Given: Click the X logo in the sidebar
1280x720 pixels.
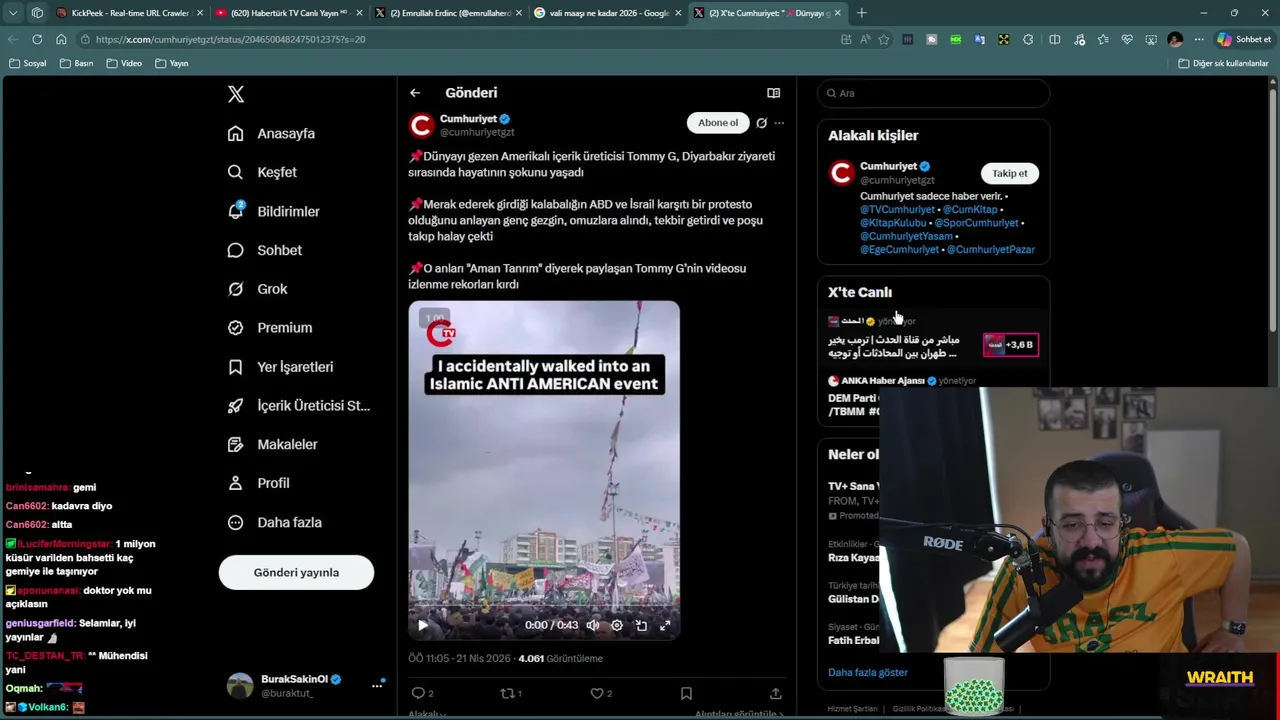Looking at the screenshot, I should click(x=236, y=94).
